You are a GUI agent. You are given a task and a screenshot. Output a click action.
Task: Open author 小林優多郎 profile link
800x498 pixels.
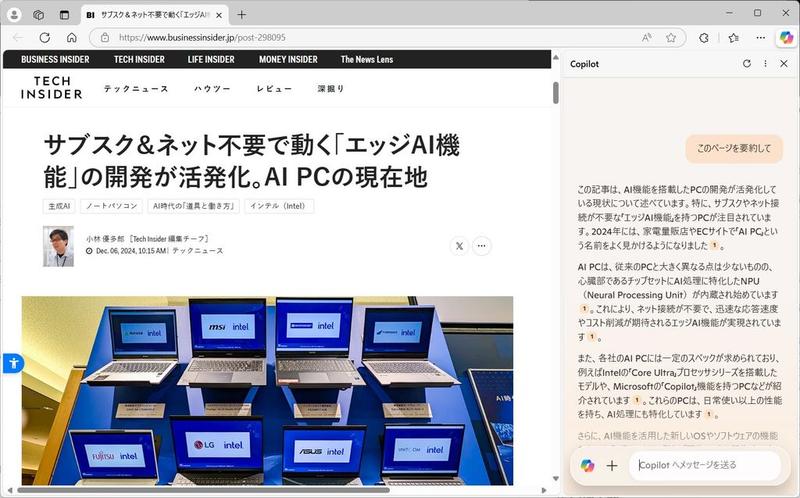tap(105, 238)
